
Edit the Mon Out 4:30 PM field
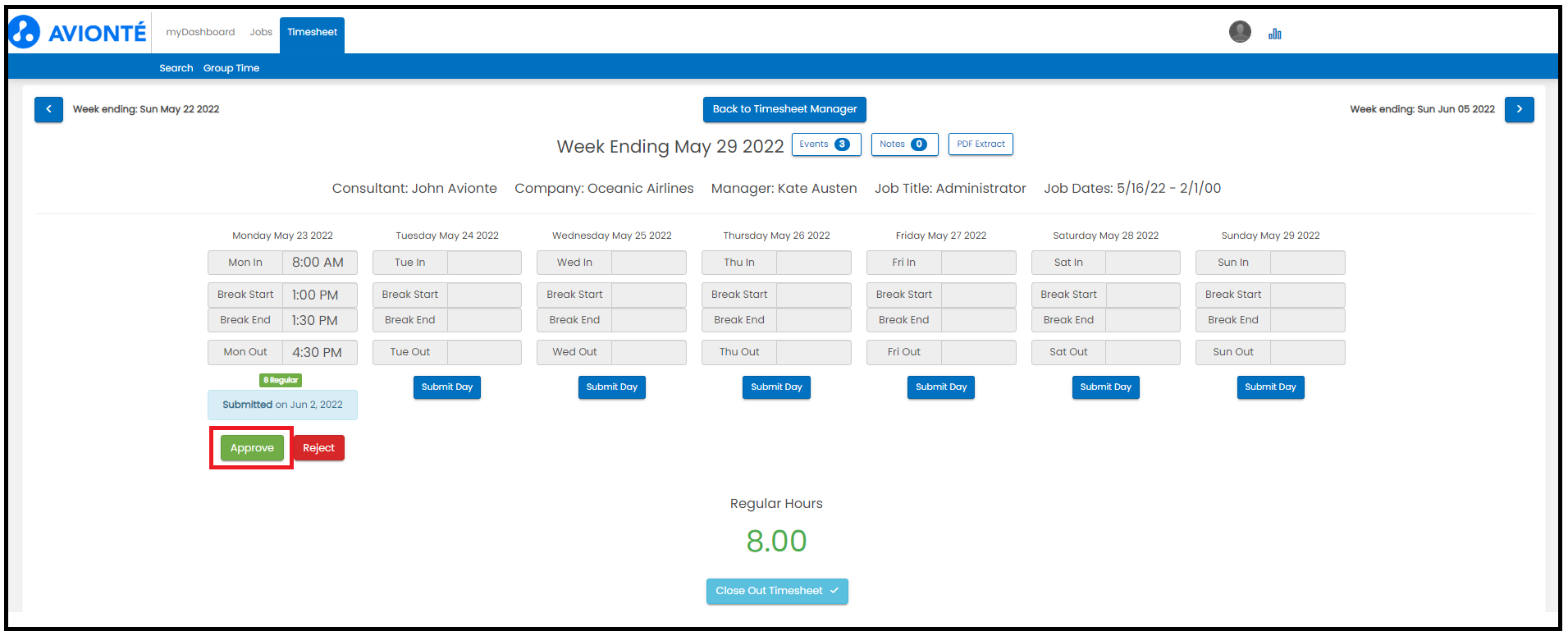pos(319,352)
